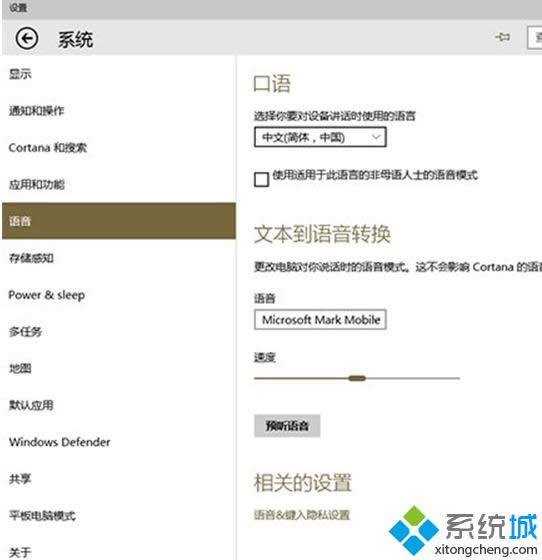
Task: Click the 速度 speed slider thumb
Action: pyautogui.click(x=357, y=378)
